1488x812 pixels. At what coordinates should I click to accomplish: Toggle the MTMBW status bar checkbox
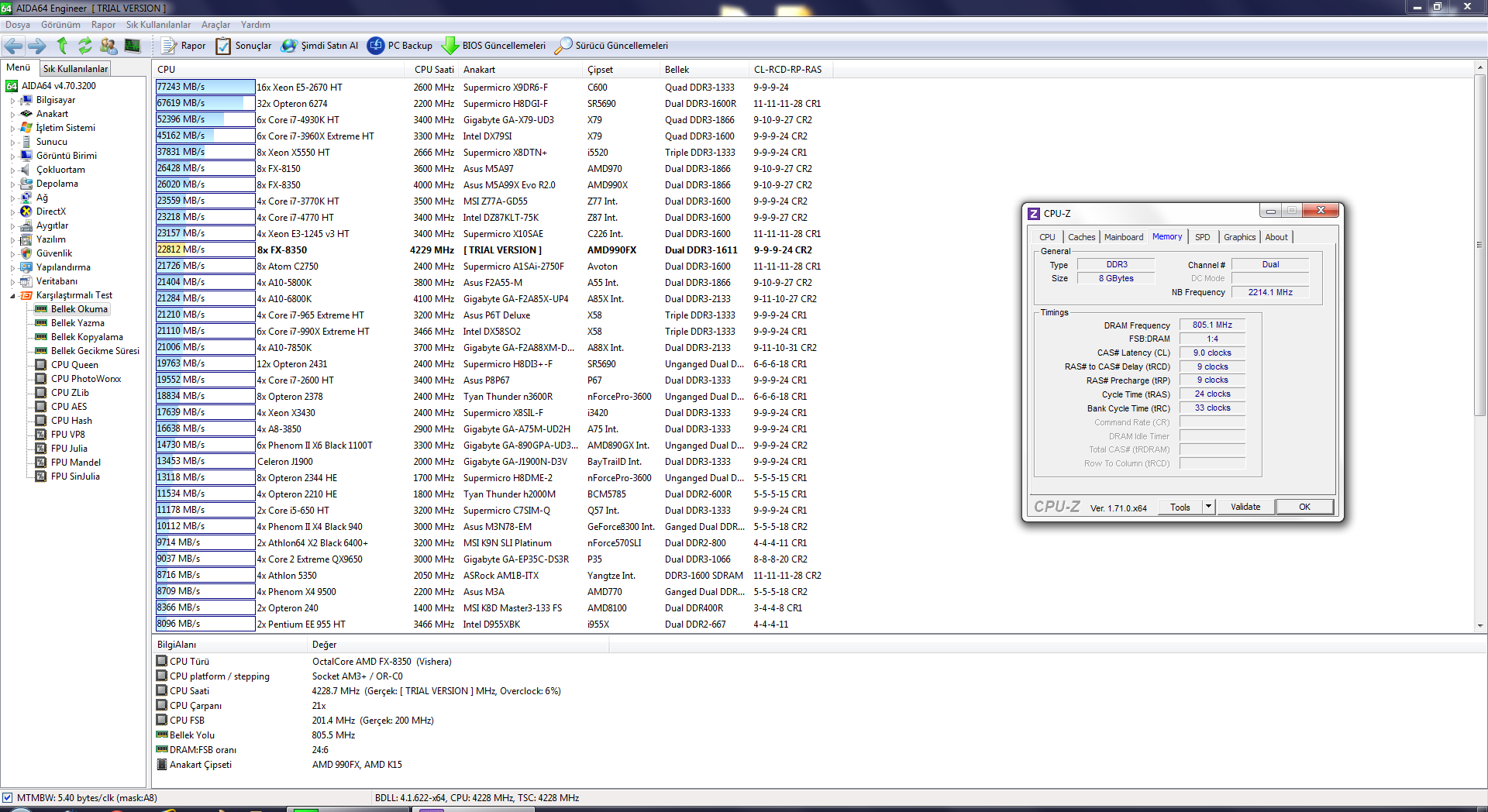8,797
